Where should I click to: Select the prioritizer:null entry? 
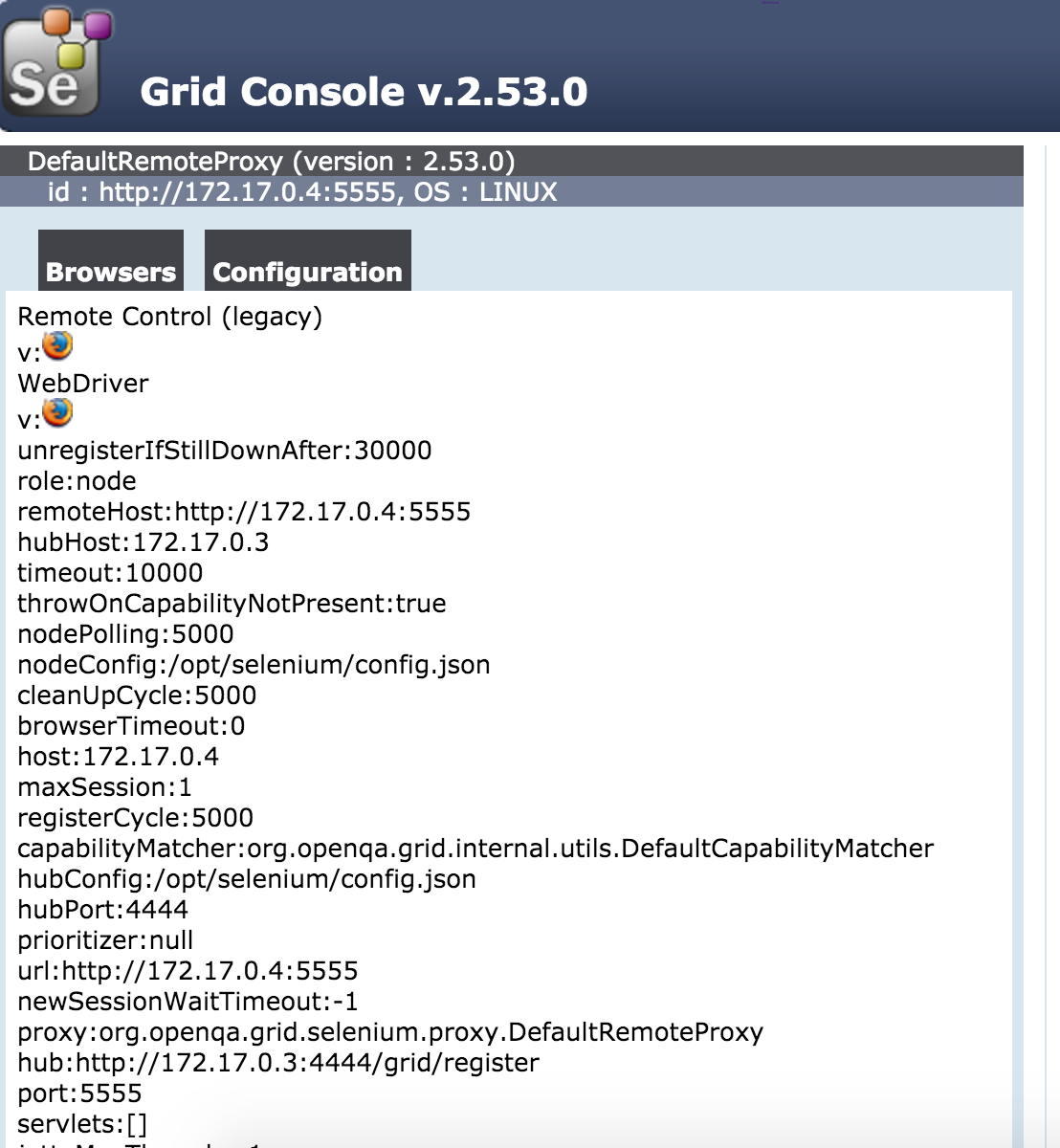[x=105, y=940]
